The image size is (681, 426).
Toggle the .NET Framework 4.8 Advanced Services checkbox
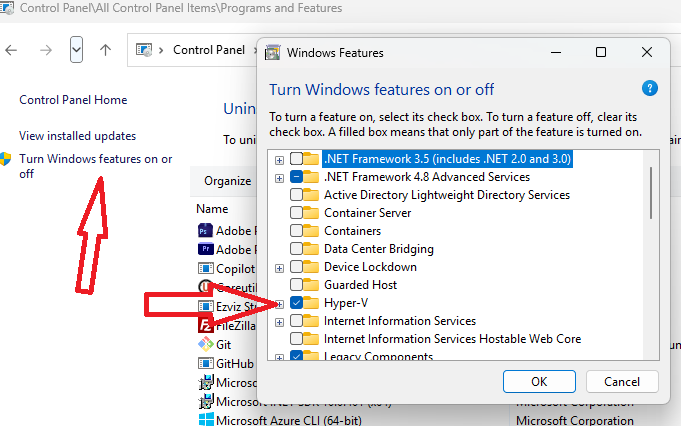tap(296, 177)
